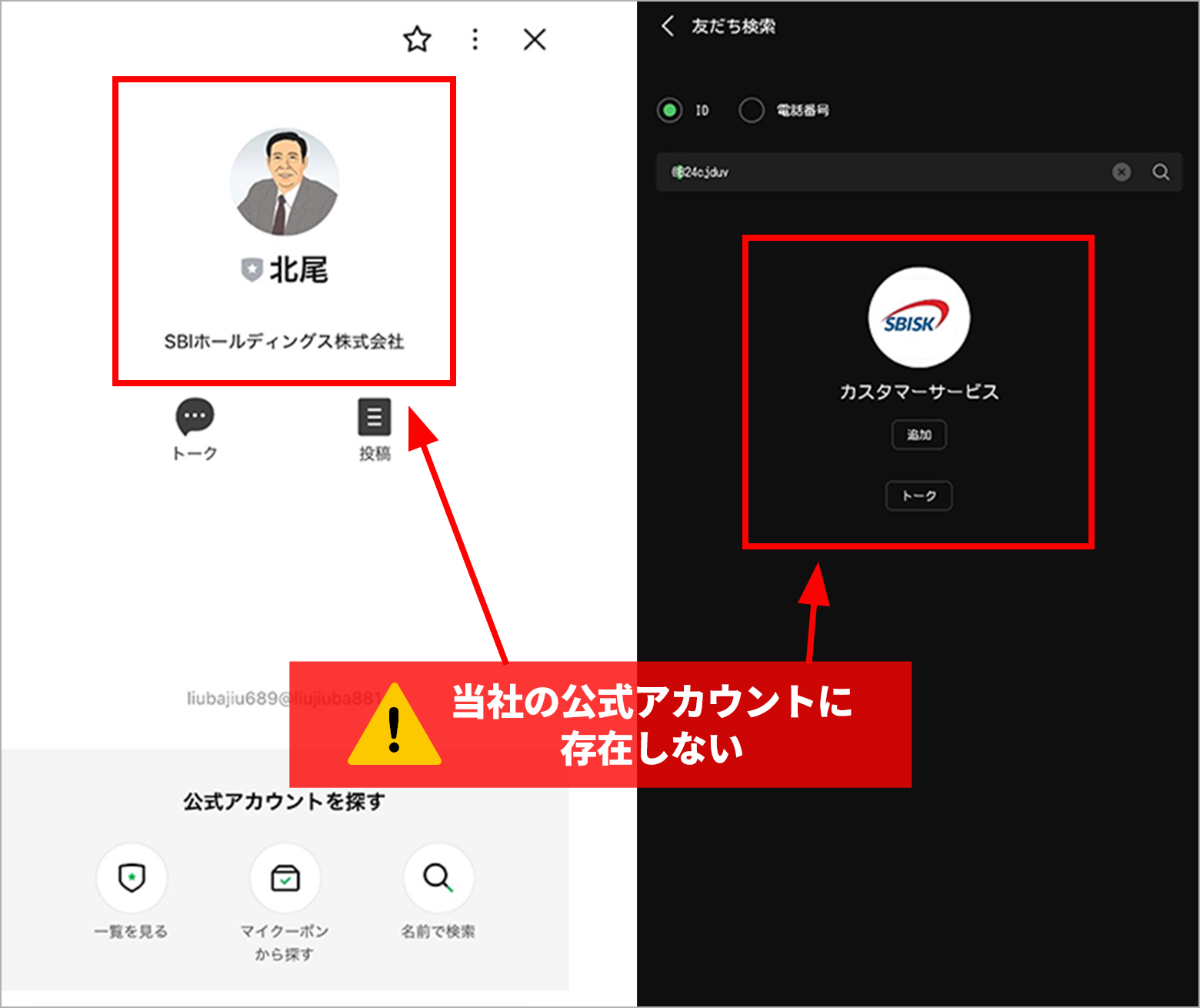The height and width of the screenshot is (1008, 1200).
Task: Open the トーク chat icon
Action: [195, 416]
